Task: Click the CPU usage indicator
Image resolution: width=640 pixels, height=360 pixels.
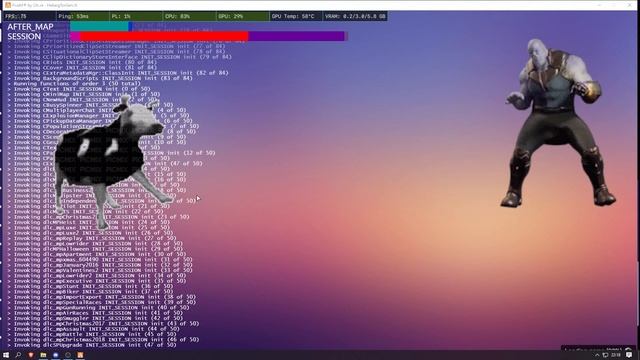Action: coord(189,16)
